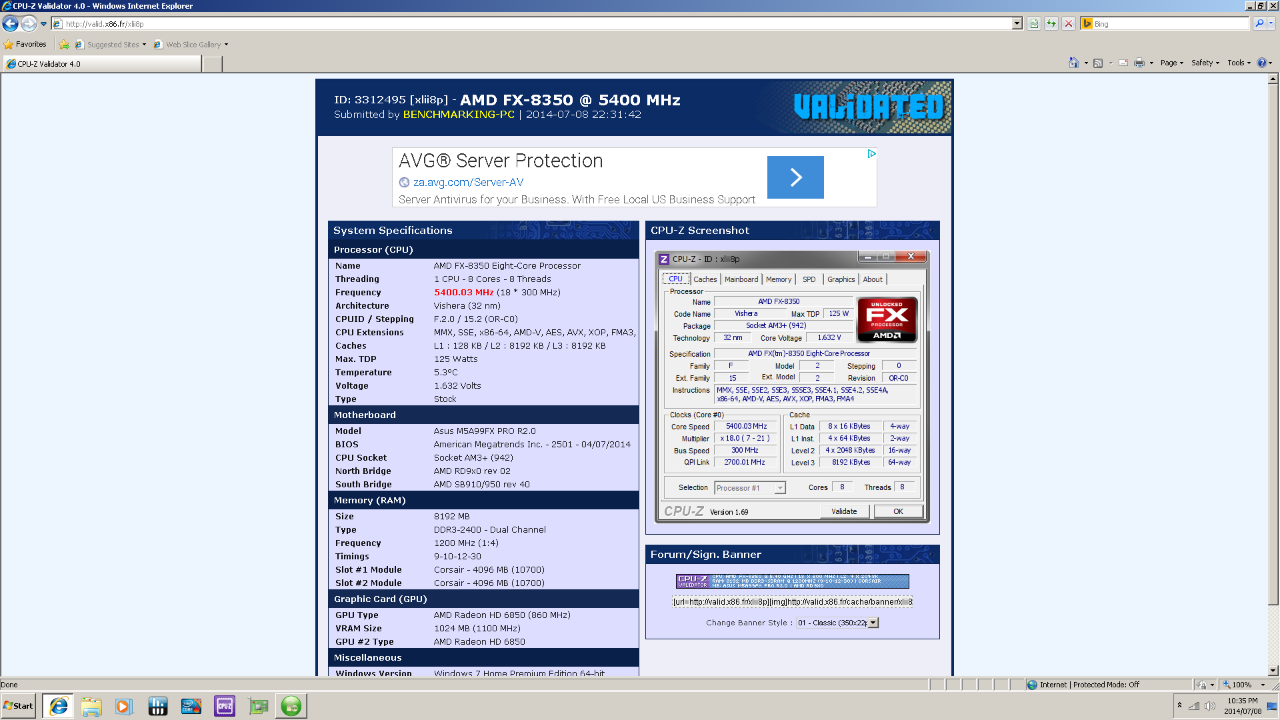The height and width of the screenshot is (720, 1280).
Task: Click the Asus M5A99FX PRO R2.0 model text
Action: coord(486,431)
